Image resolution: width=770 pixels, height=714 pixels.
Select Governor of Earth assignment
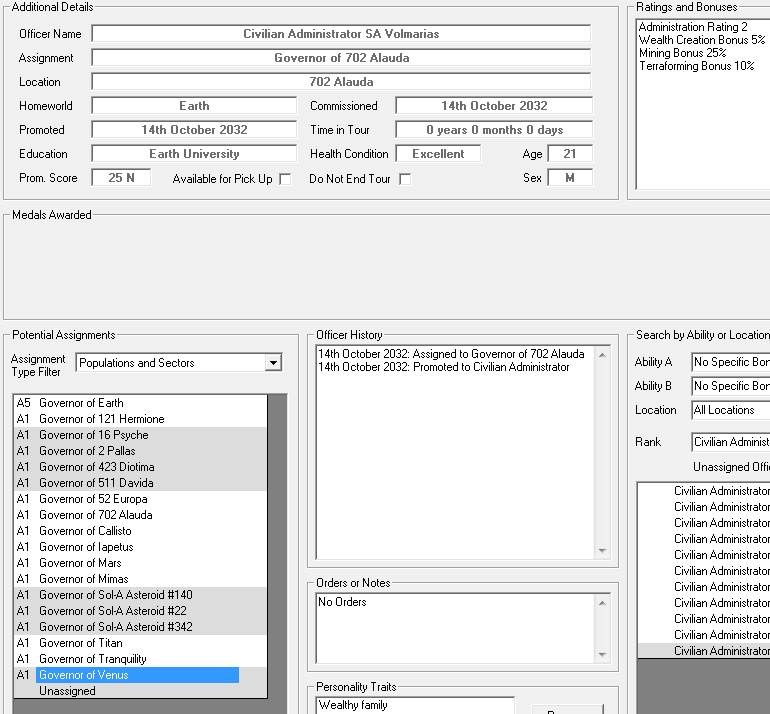click(140, 403)
